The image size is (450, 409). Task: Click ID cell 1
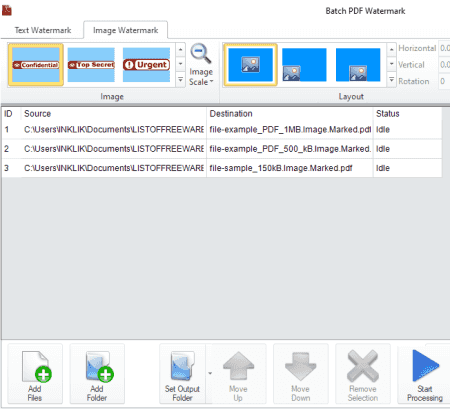(x=11, y=130)
